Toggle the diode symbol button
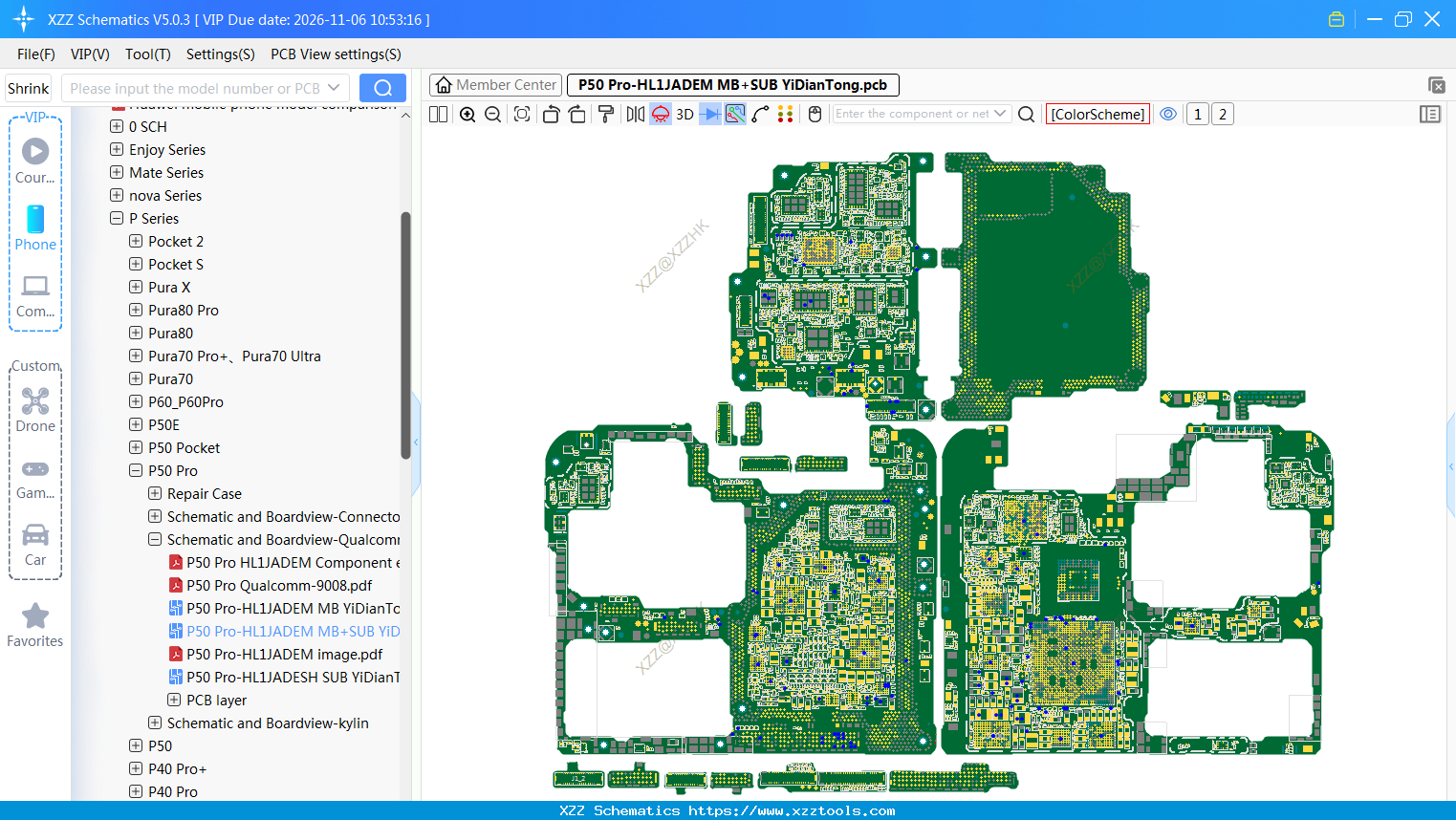Image resolution: width=1456 pixels, height=820 pixels. click(709, 115)
